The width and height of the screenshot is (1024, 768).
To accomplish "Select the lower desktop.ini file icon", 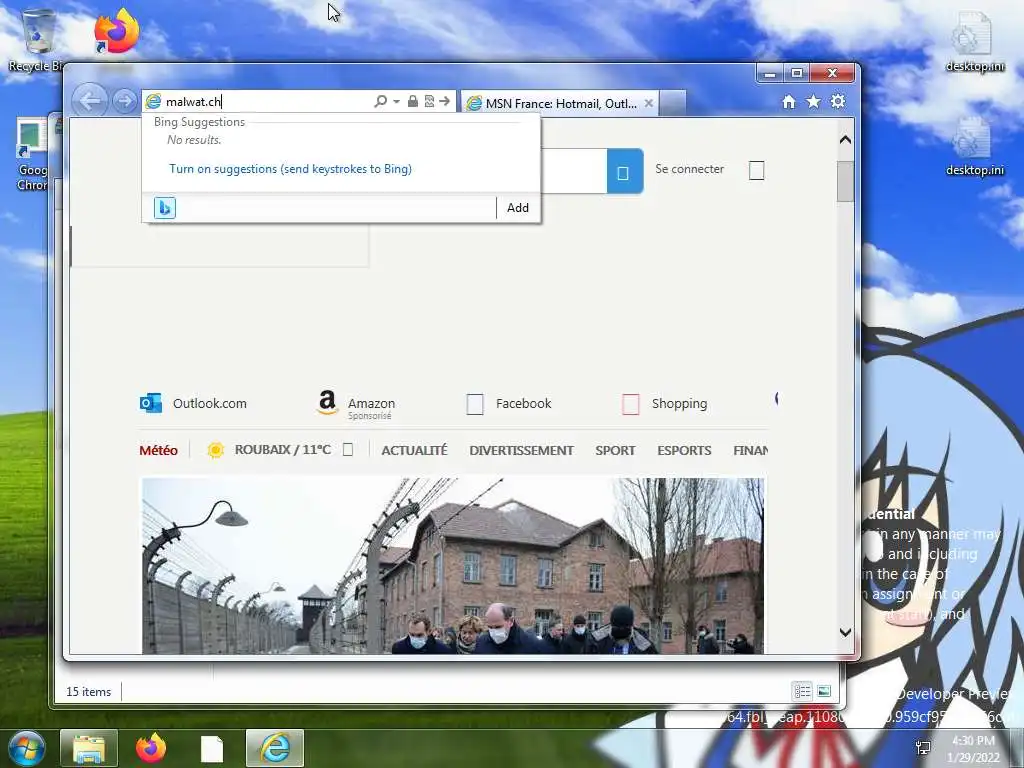I will [x=974, y=146].
